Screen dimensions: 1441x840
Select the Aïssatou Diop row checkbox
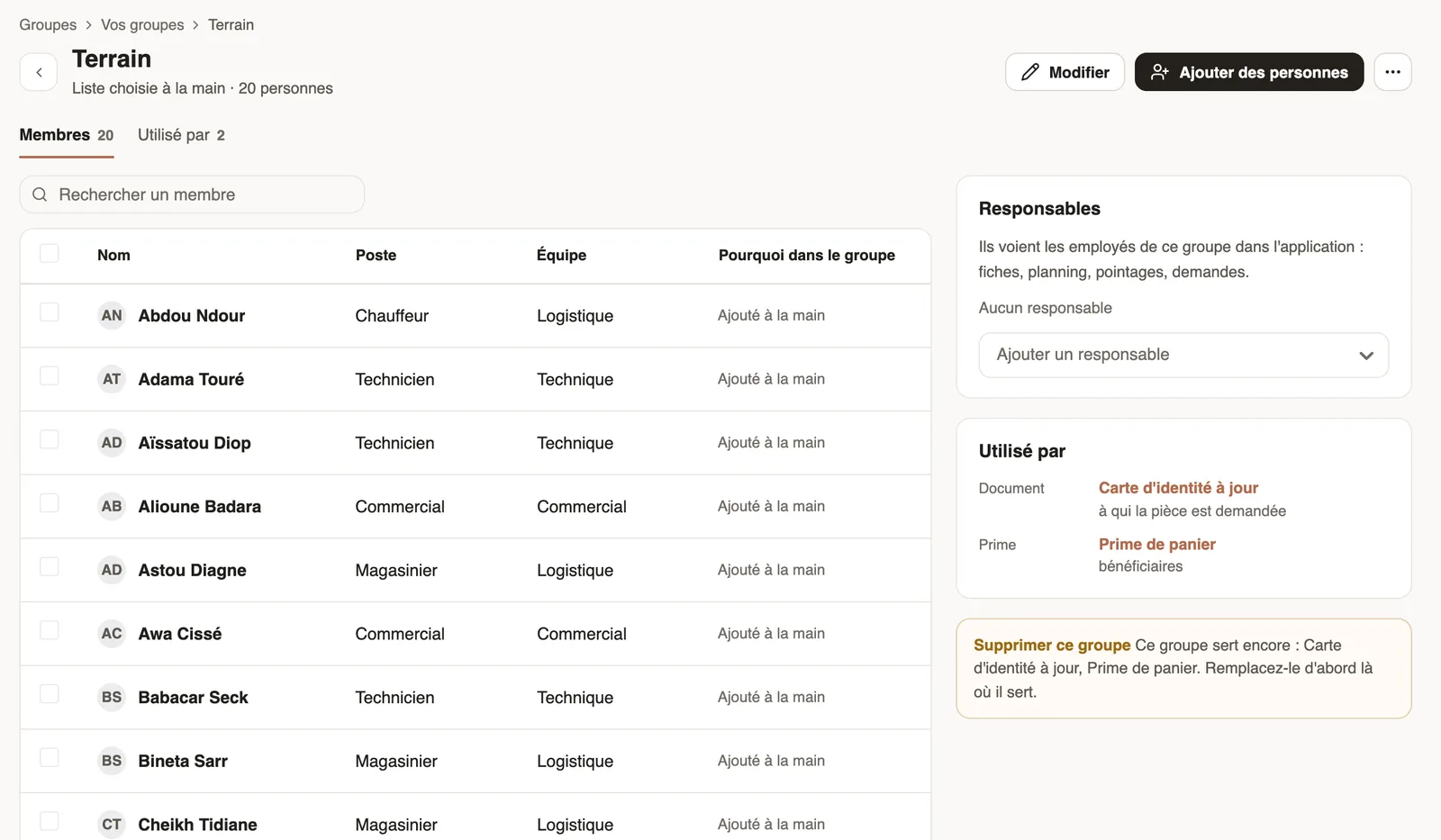50,439
